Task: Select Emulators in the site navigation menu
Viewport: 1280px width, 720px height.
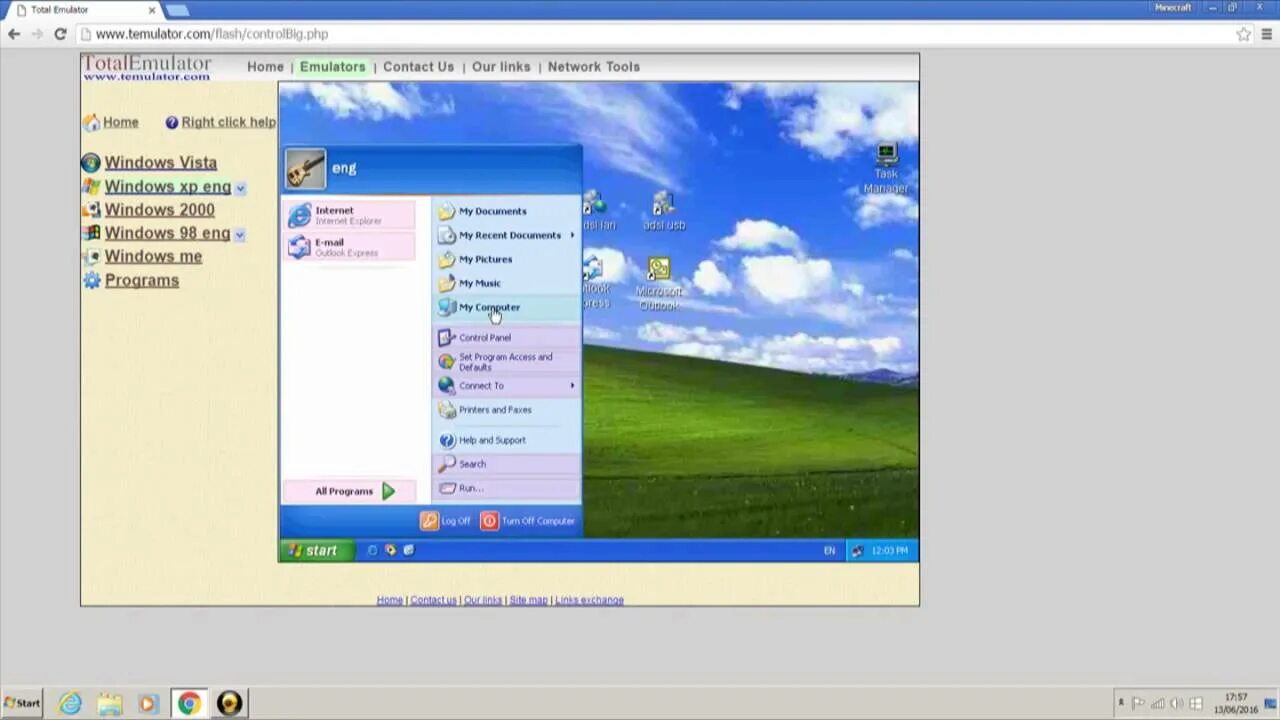Action: click(x=332, y=66)
